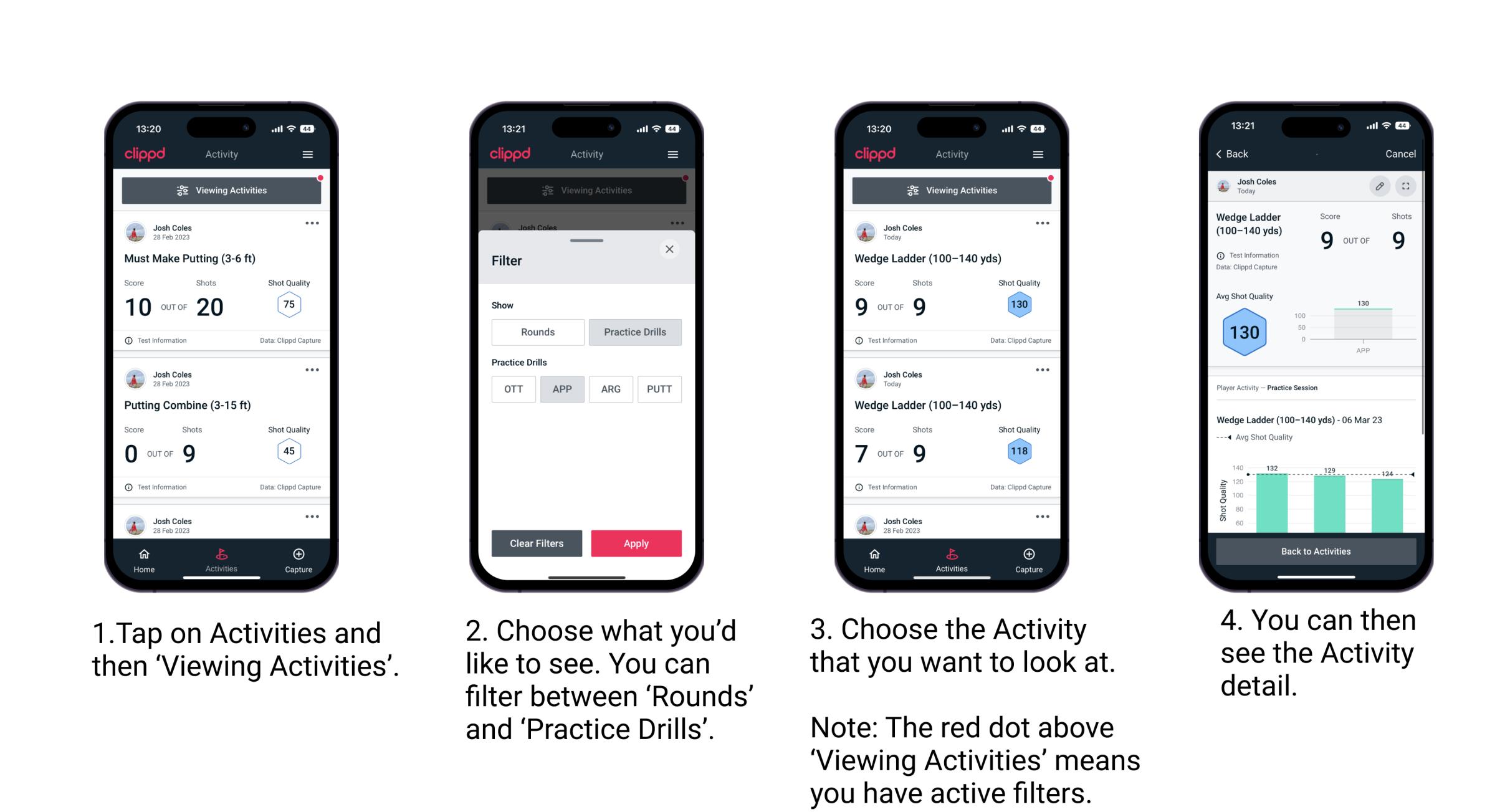
Task: Toggle the APP practice drill category filter
Action: 561,388
